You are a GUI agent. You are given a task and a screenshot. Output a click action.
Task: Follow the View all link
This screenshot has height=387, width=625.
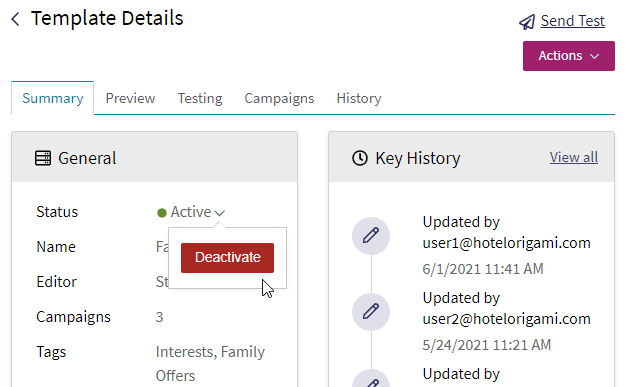pos(574,157)
